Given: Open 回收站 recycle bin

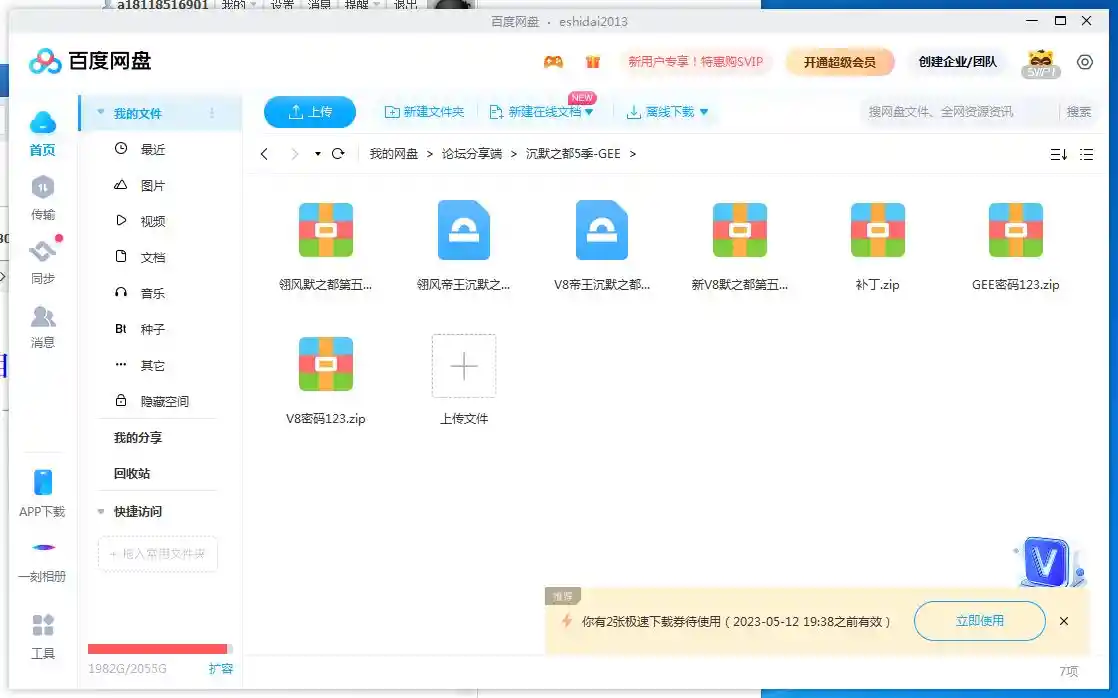Looking at the screenshot, I should coord(132,473).
